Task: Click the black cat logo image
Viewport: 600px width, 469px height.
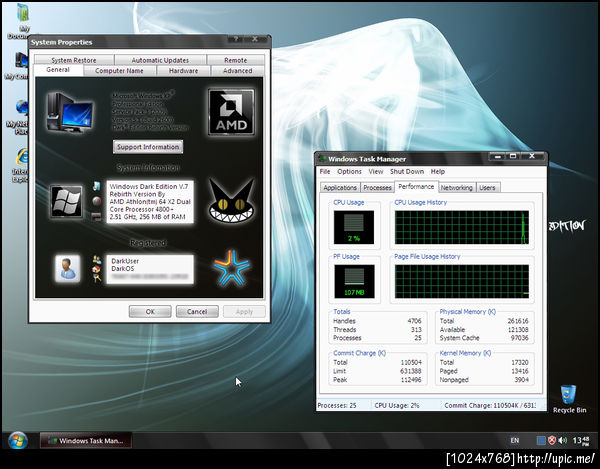Action: pyautogui.click(x=231, y=201)
